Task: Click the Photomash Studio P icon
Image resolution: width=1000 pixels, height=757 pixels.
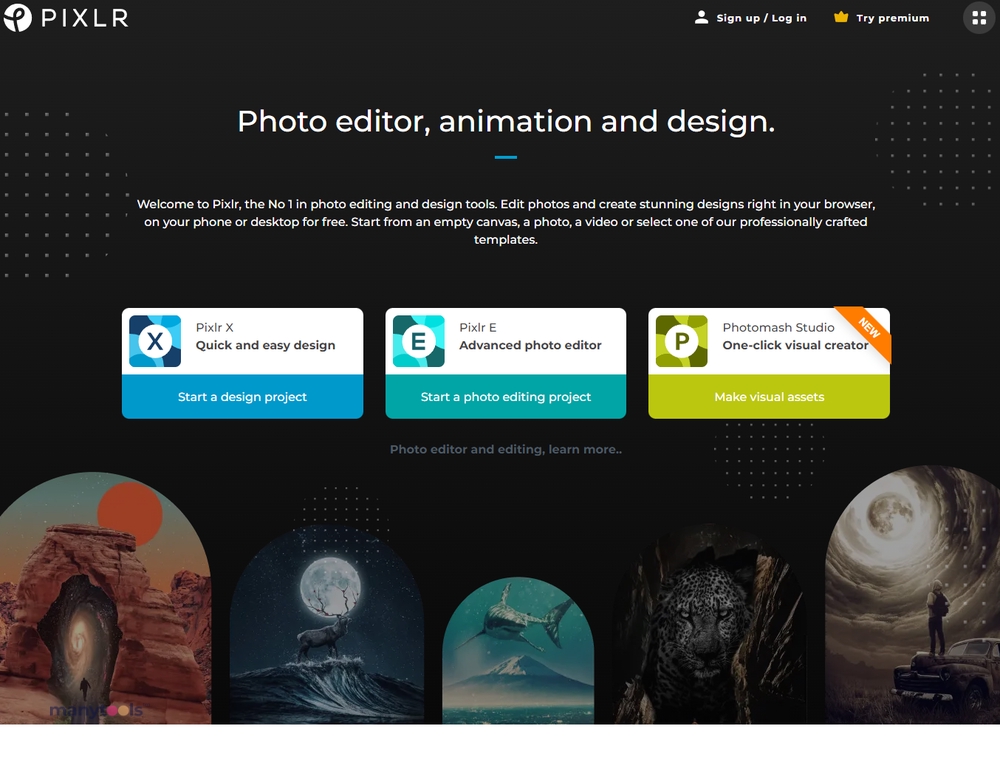Action: tap(682, 341)
